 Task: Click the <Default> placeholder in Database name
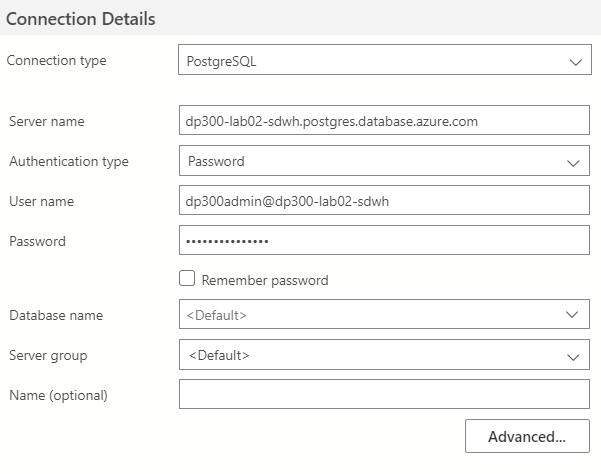[216, 315]
